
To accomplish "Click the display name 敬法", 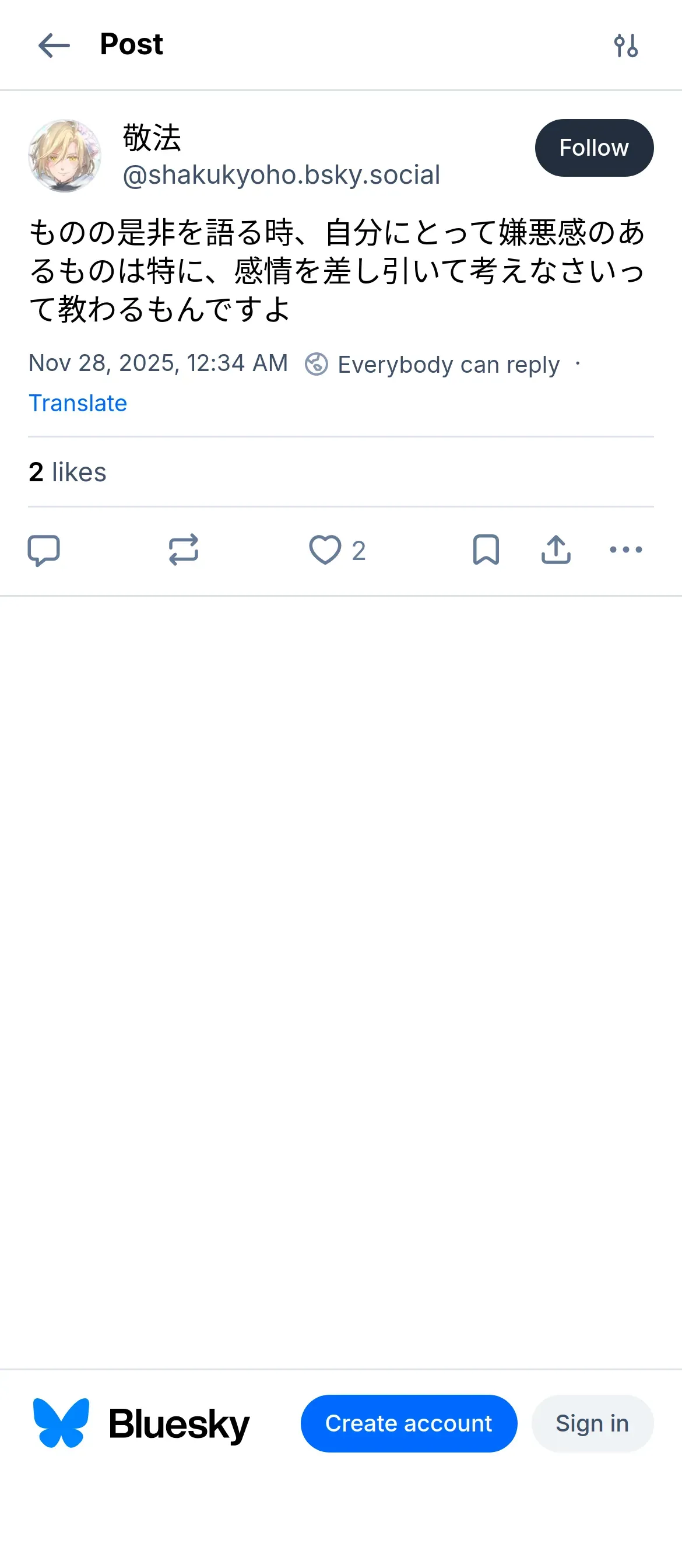I will tap(152, 138).
